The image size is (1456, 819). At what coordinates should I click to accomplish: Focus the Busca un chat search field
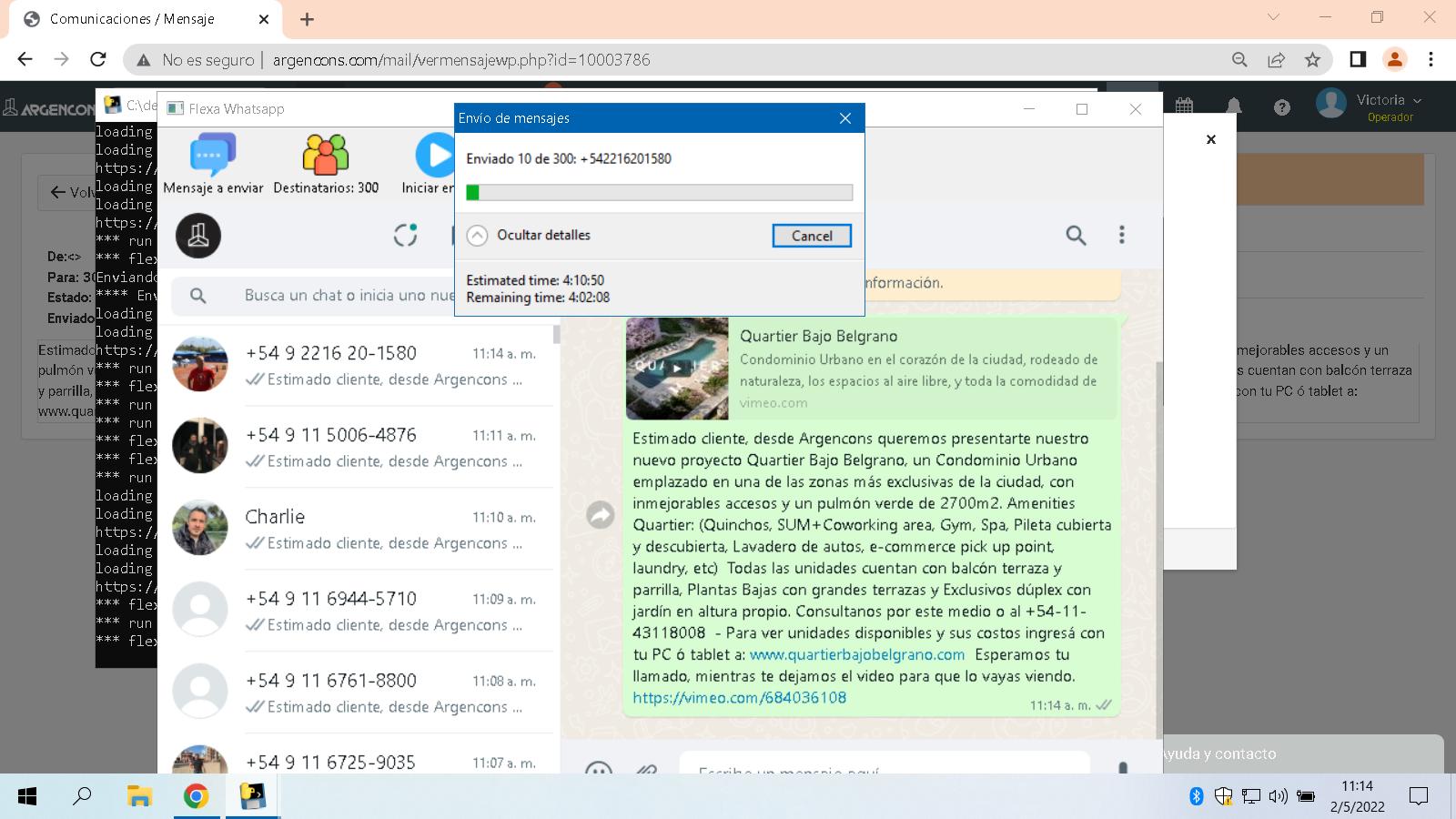pyautogui.click(x=349, y=296)
